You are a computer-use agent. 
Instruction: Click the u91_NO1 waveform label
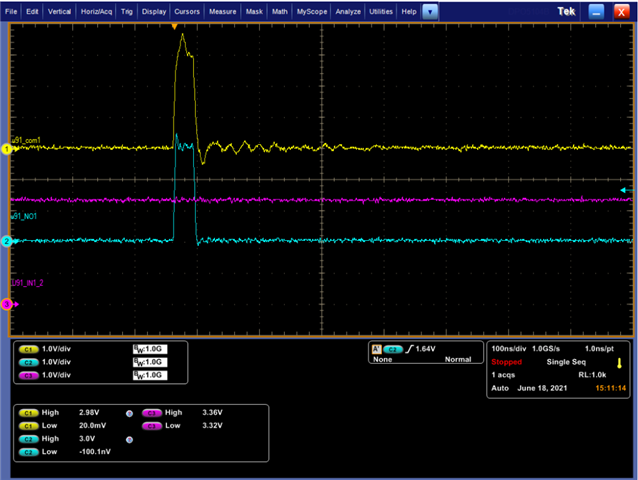[24, 216]
